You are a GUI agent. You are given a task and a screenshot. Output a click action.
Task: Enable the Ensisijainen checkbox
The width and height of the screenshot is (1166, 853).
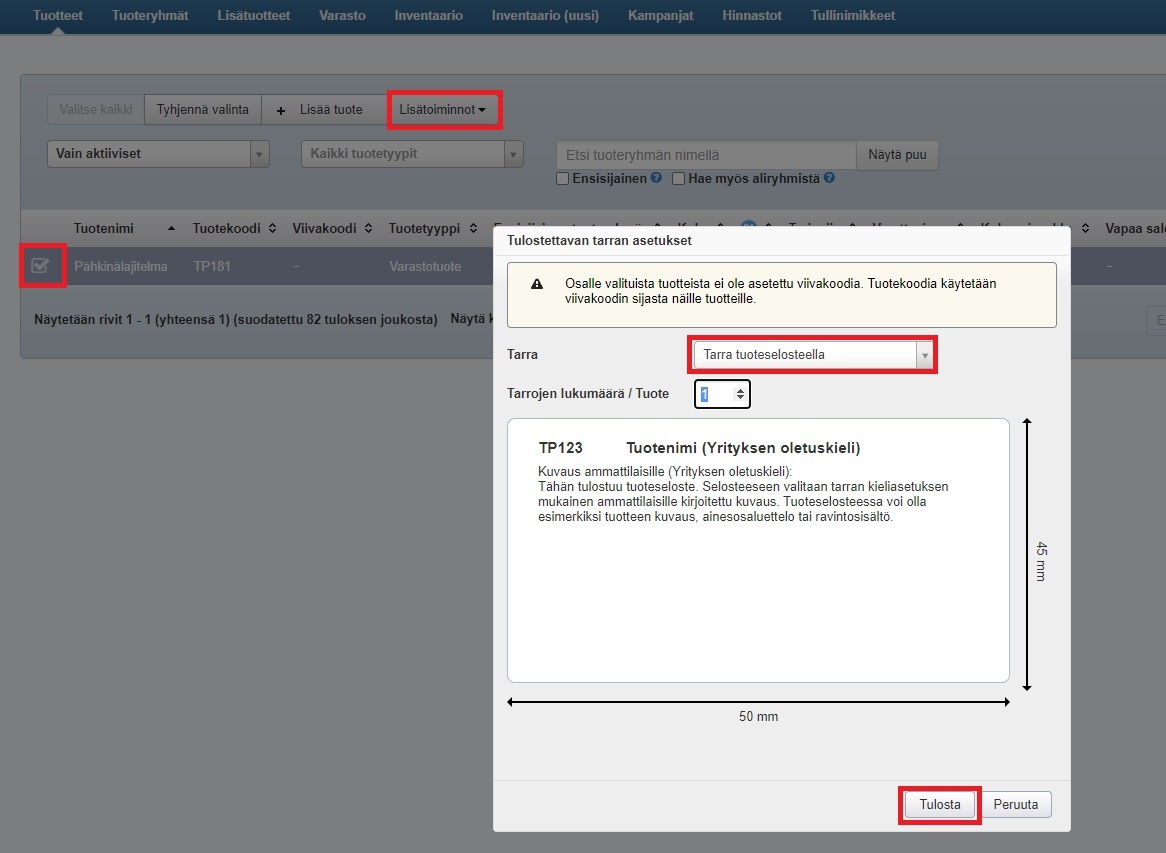[x=563, y=179]
